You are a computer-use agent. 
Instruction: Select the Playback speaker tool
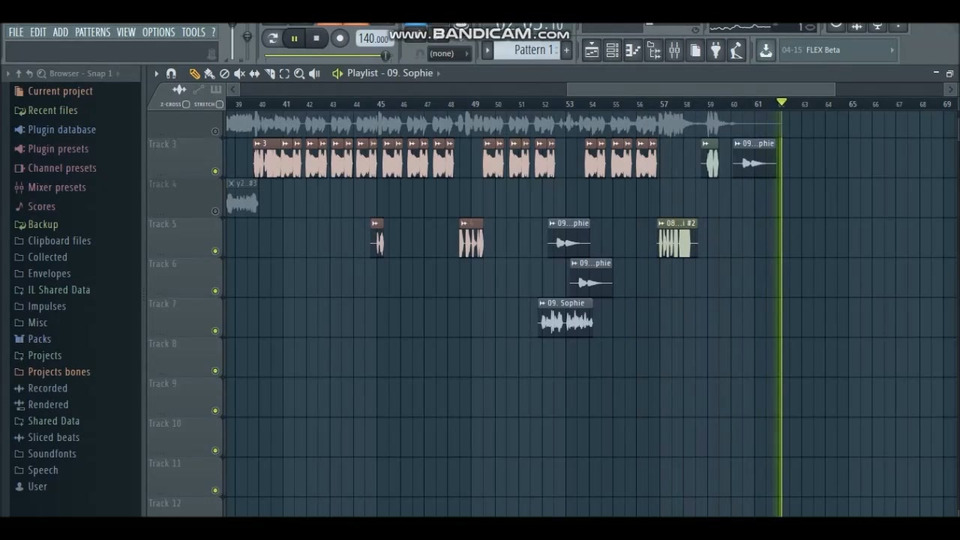(x=315, y=73)
